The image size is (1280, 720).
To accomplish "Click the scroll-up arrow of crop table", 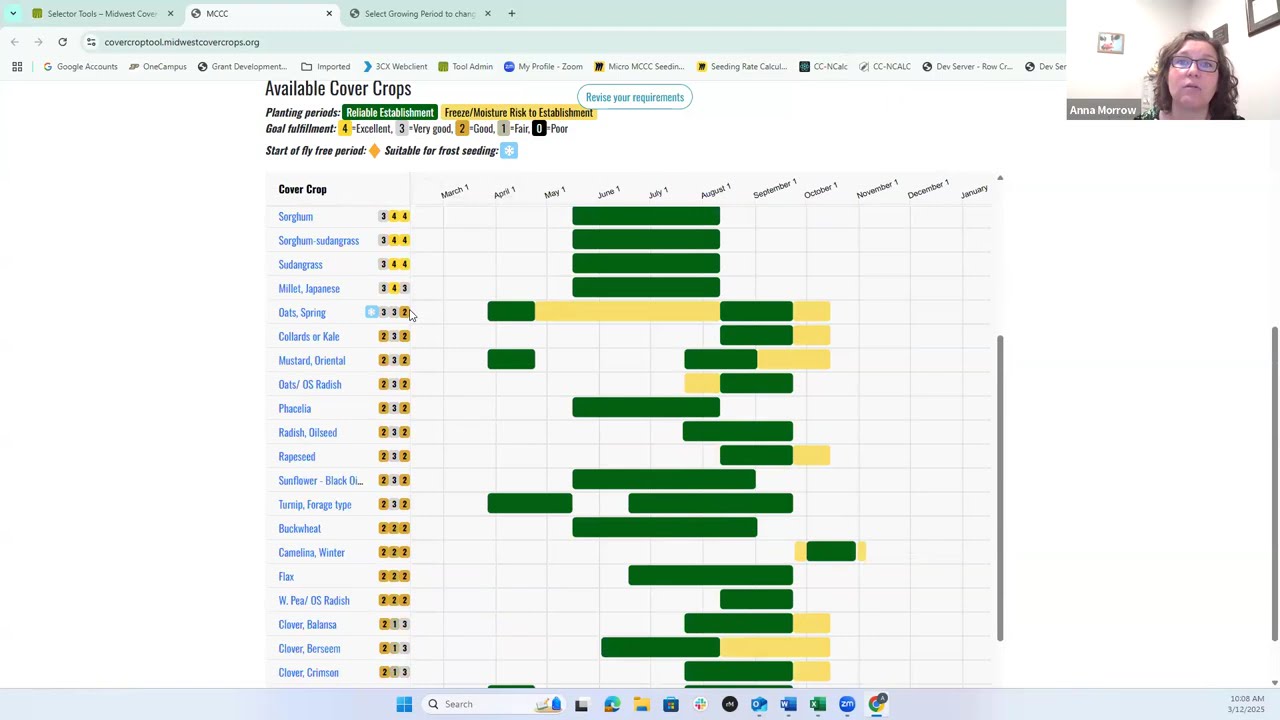I will pos(999,178).
